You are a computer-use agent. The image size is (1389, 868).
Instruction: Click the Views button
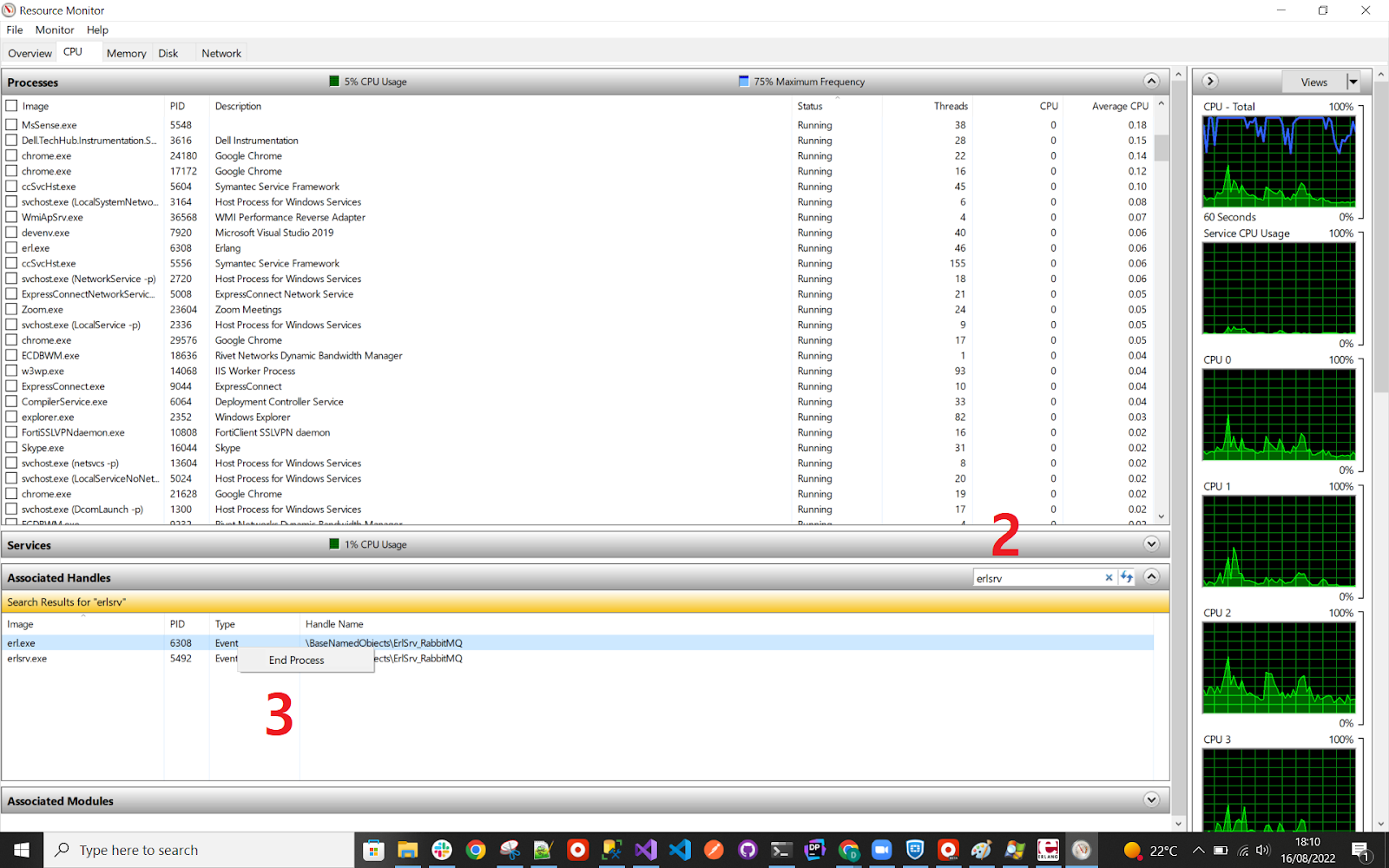[1314, 82]
